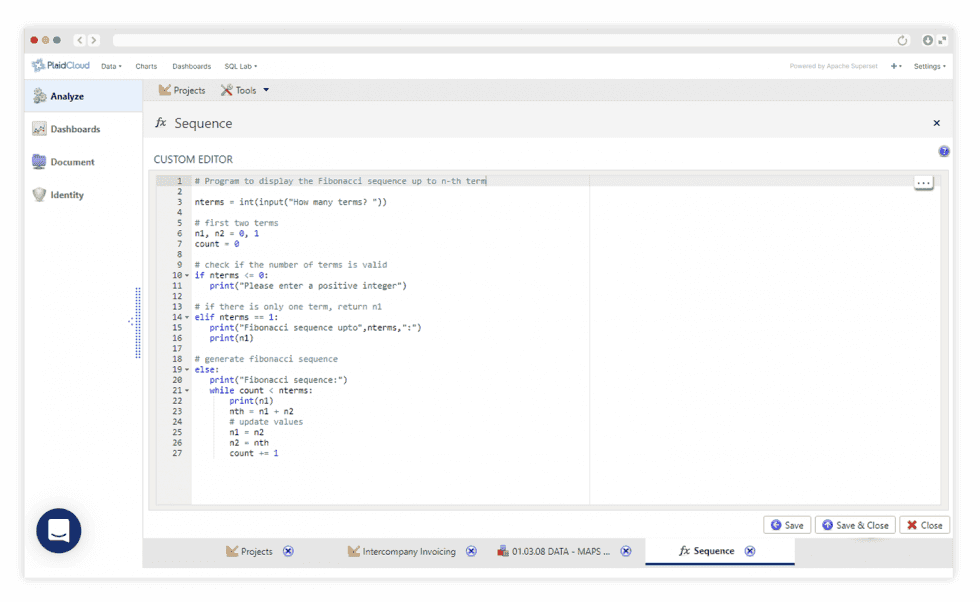This screenshot has width=980, height=602.
Task: Collapse the code fold at line 10
Action: (187, 276)
